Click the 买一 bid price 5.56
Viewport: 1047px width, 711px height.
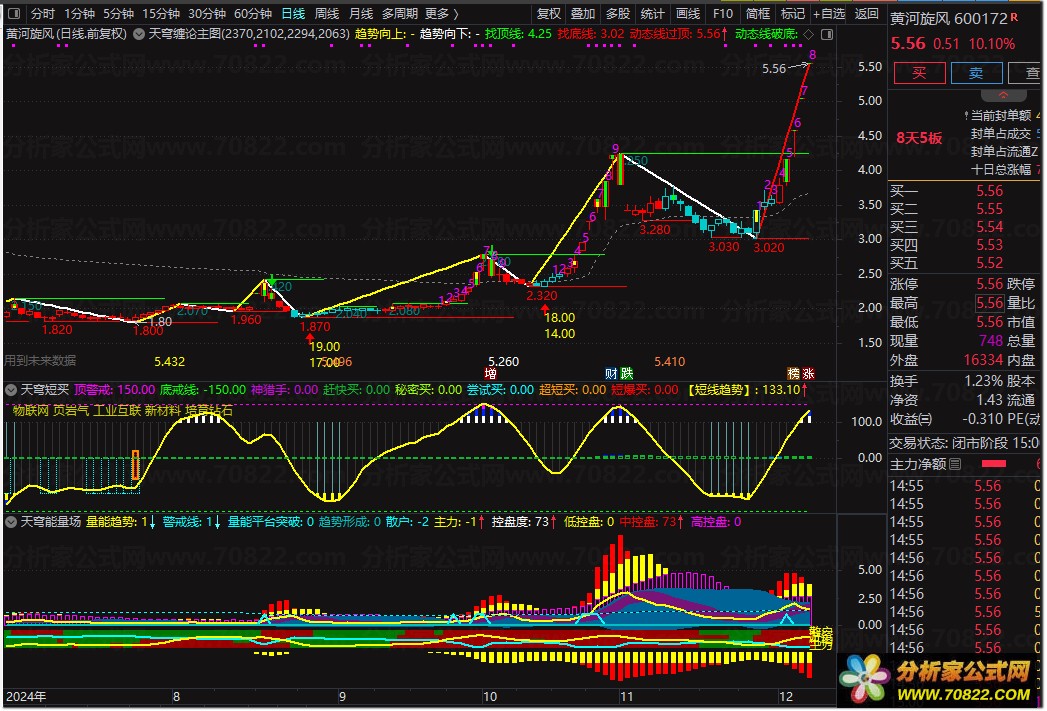[x=990, y=191]
